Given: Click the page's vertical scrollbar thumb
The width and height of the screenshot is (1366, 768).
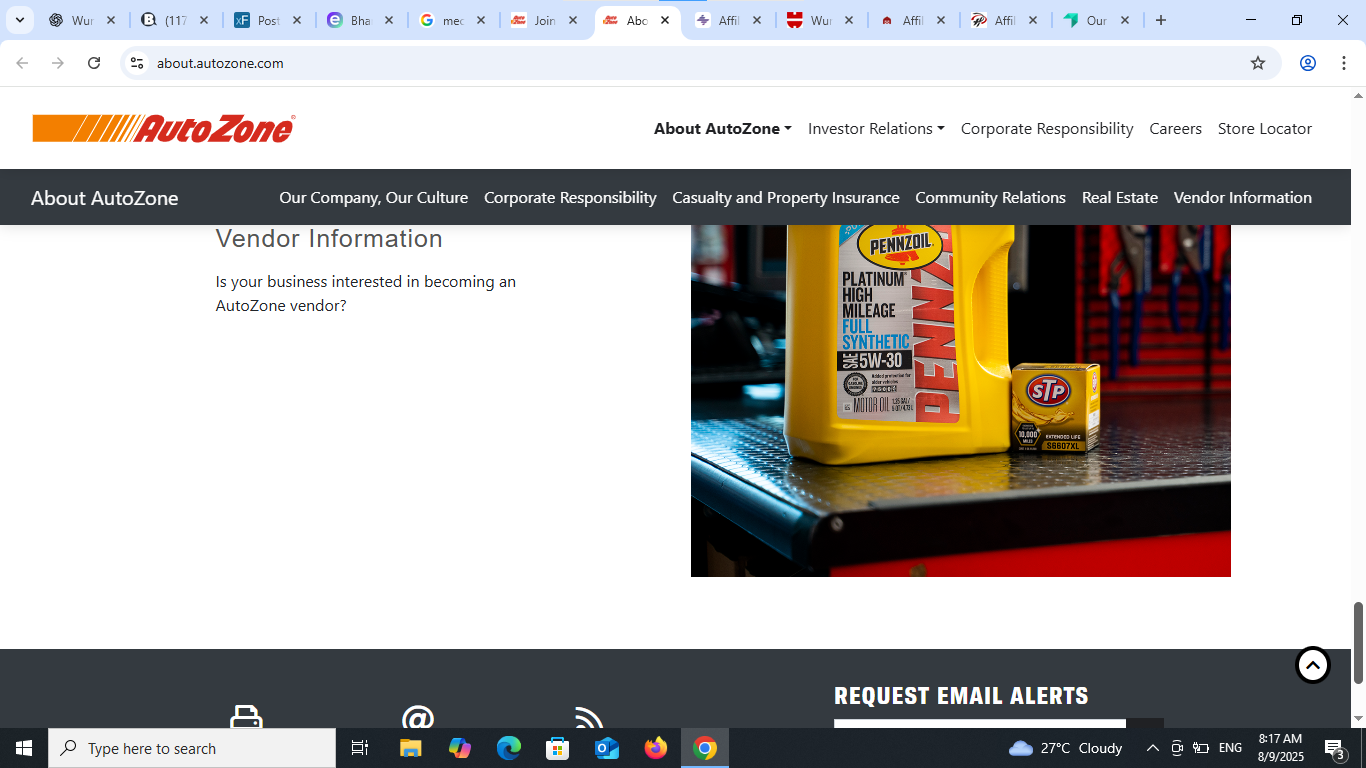Looking at the screenshot, I should (x=1358, y=643).
